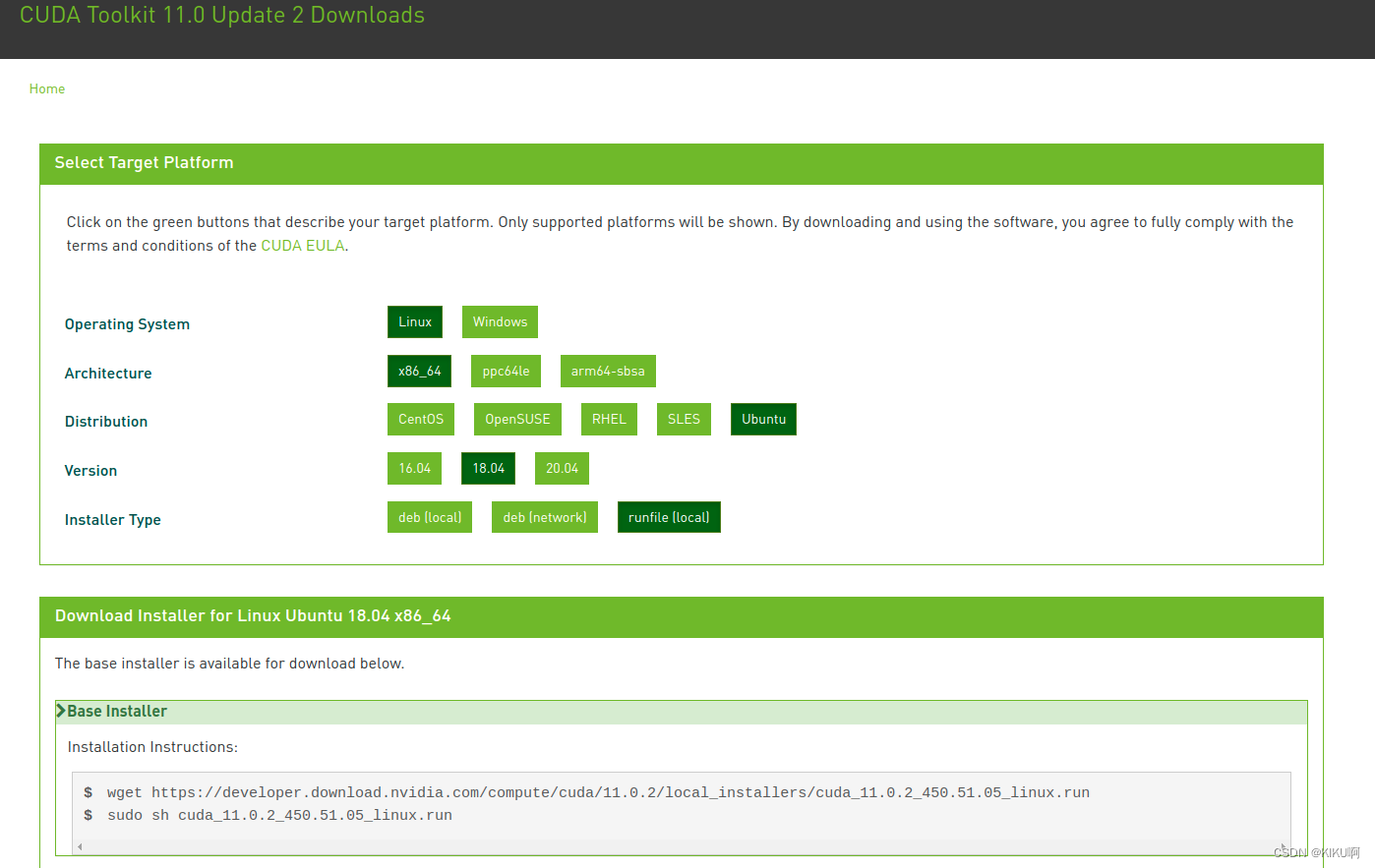Choose deb (local) installer type

pos(430,517)
